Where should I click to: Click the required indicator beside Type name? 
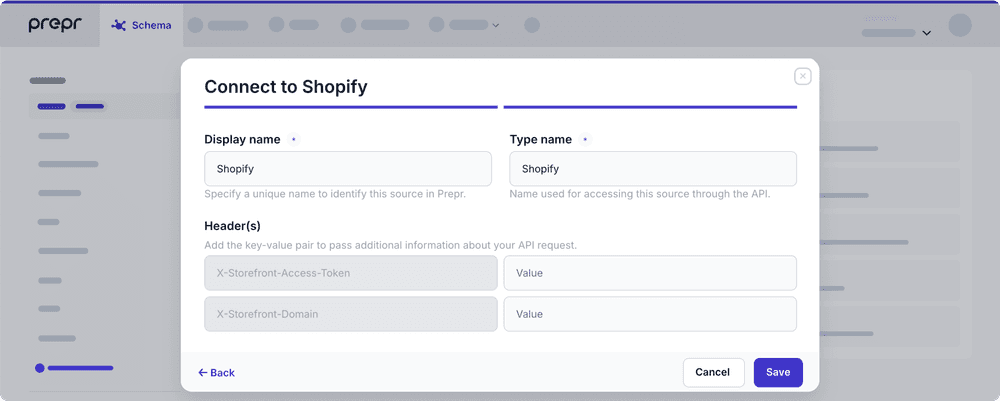point(585,140)
